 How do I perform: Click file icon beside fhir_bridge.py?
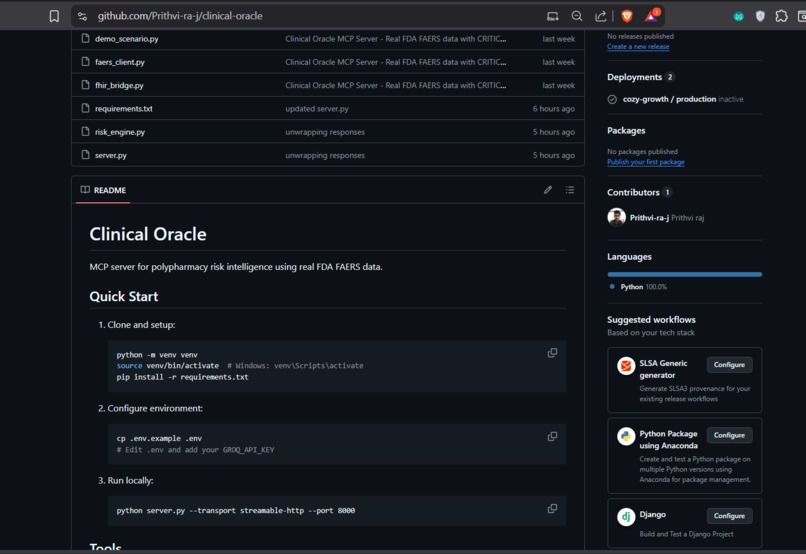85,85
